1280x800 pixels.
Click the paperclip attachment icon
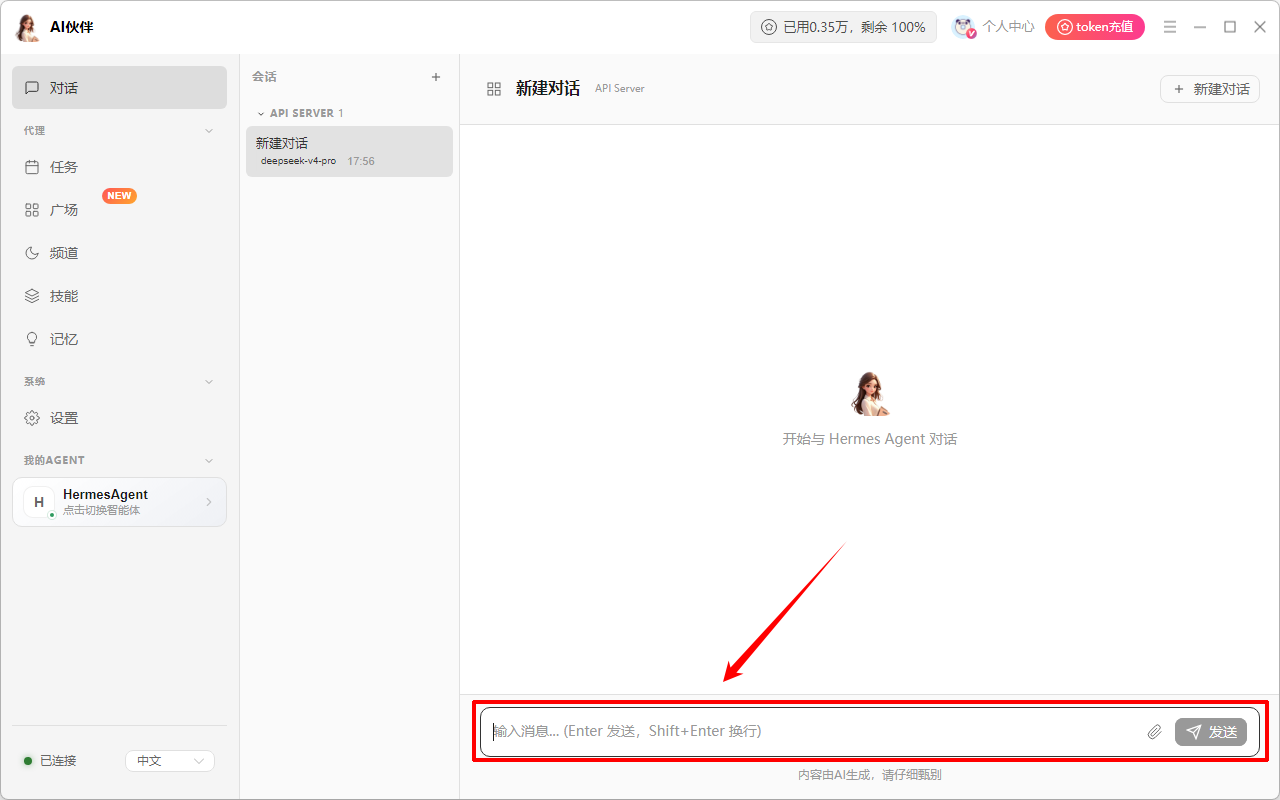coord(1154,732)
